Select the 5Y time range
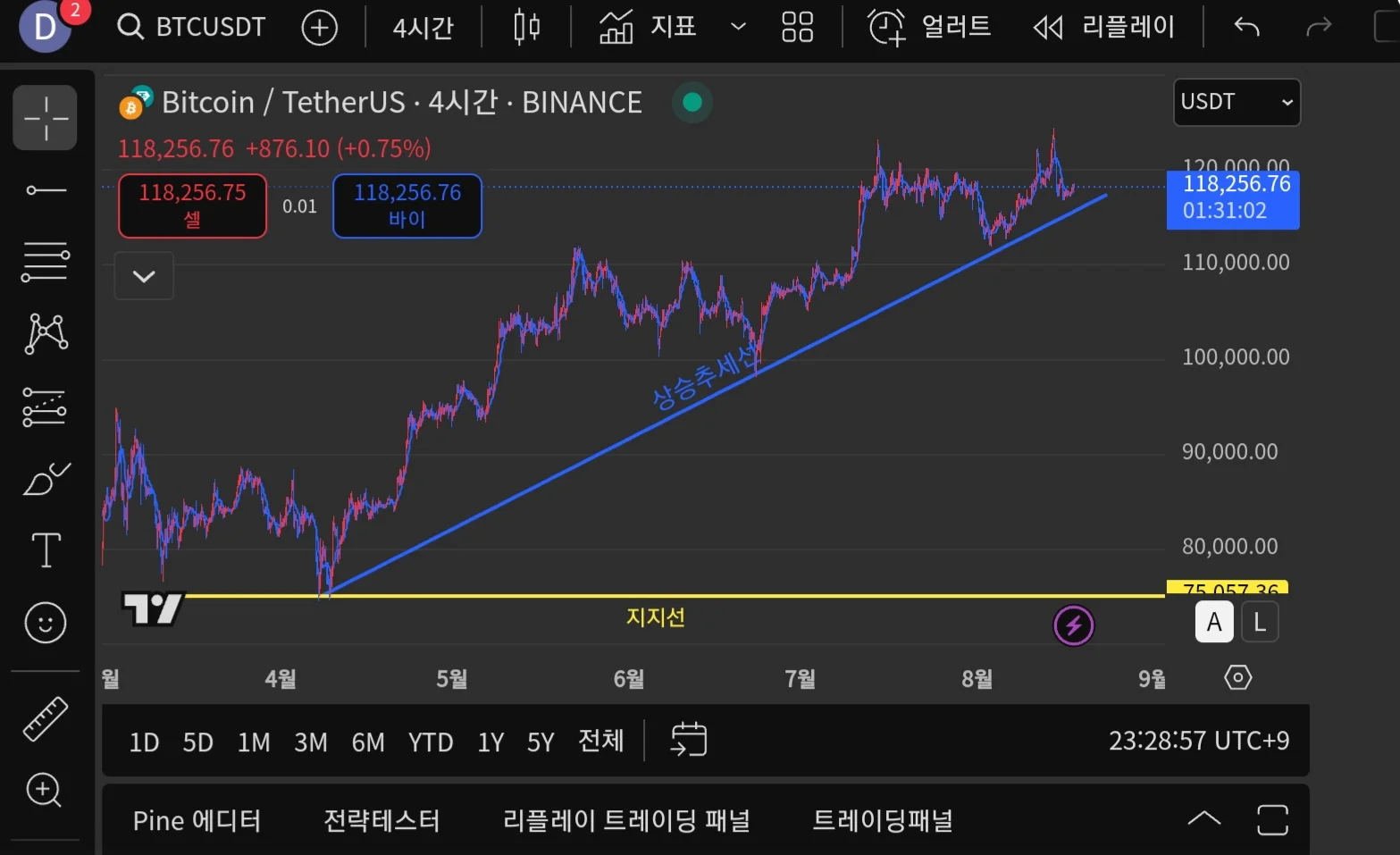 [541, 742]
